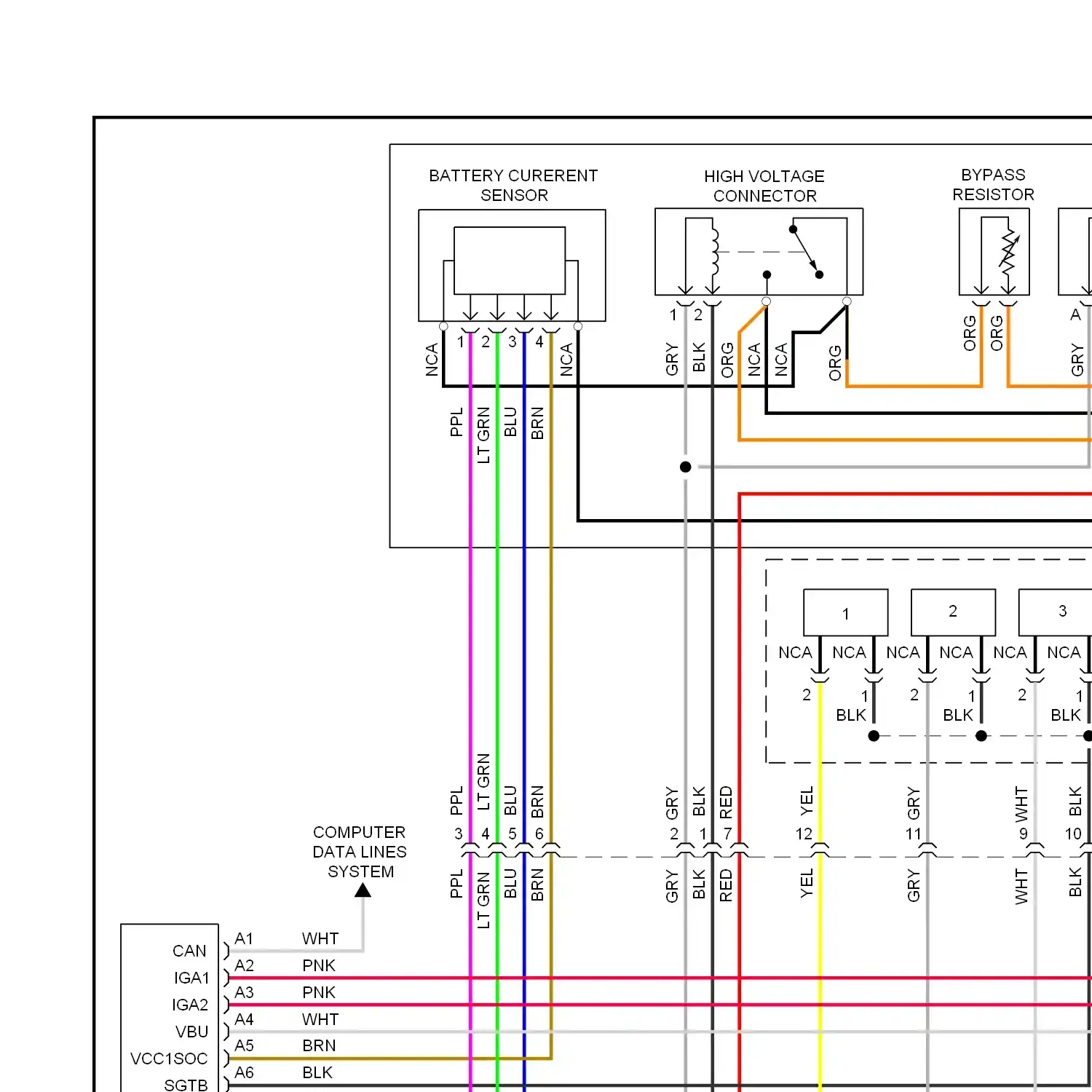This screenshot has height=1092, width=1092.
Task: Click the CAN terminal label
Action: click(x=189, y=951)
